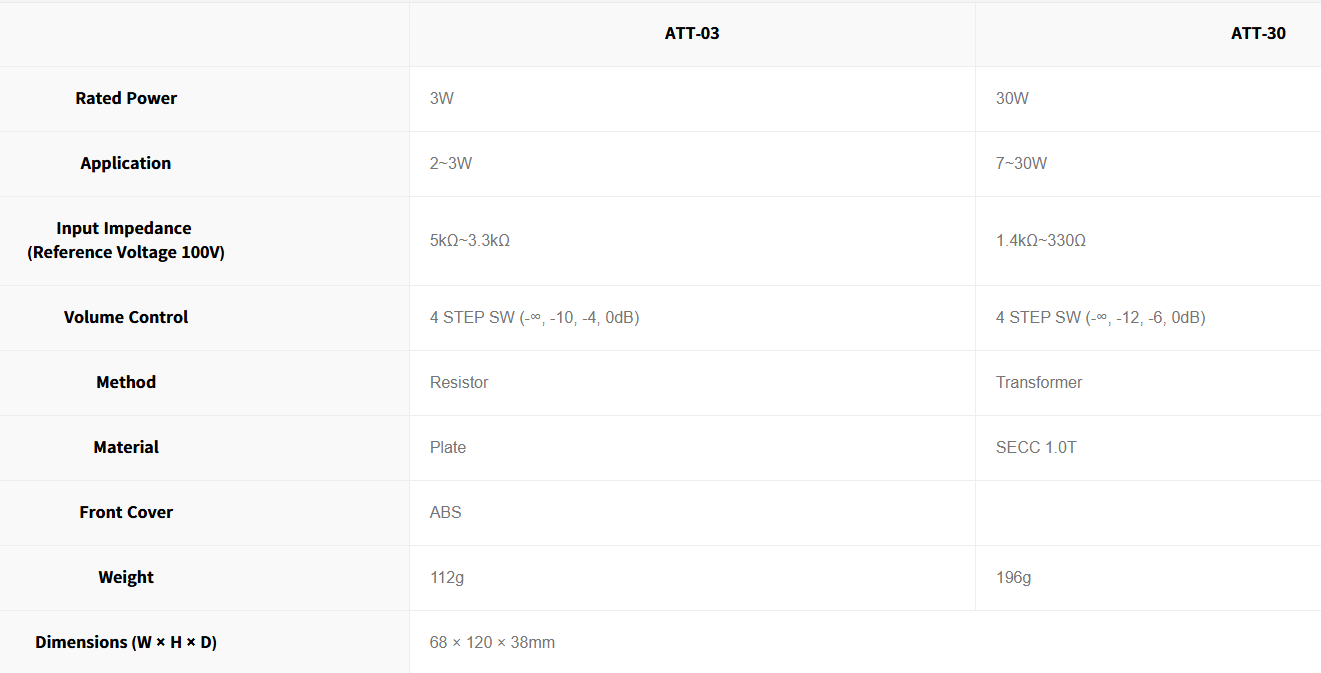Click the Resistor method cell

[x=459, y=382]
